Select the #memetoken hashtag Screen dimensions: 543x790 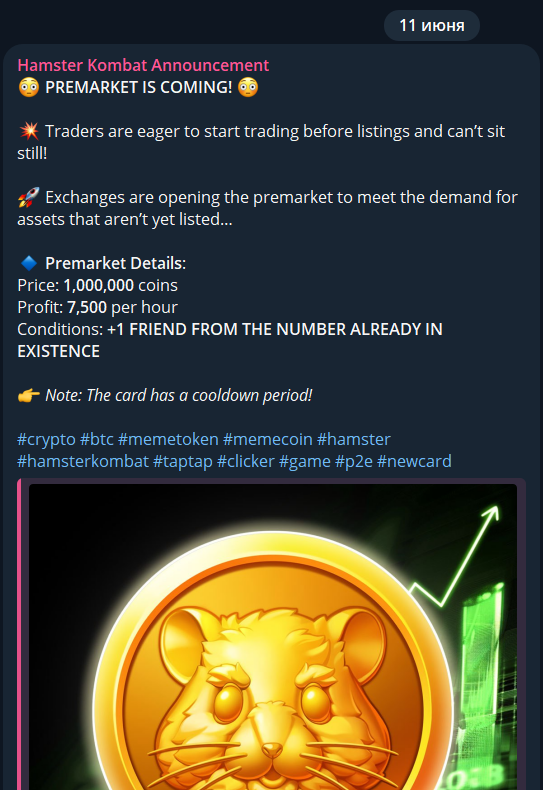(x=168, y=439)
